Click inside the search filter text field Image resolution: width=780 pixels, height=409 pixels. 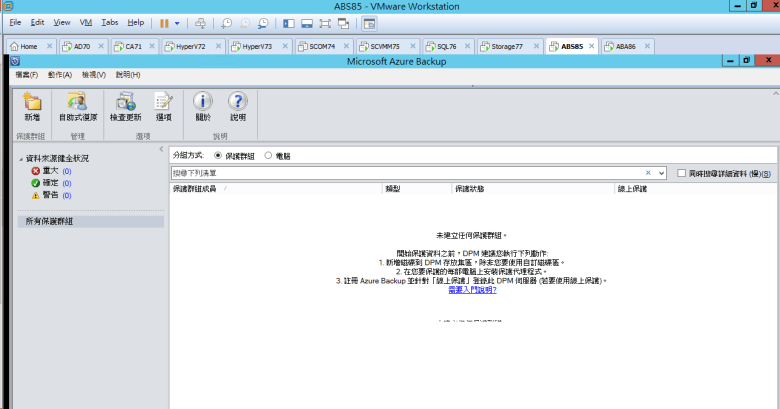pyautogui.click(x=400, y=173)
